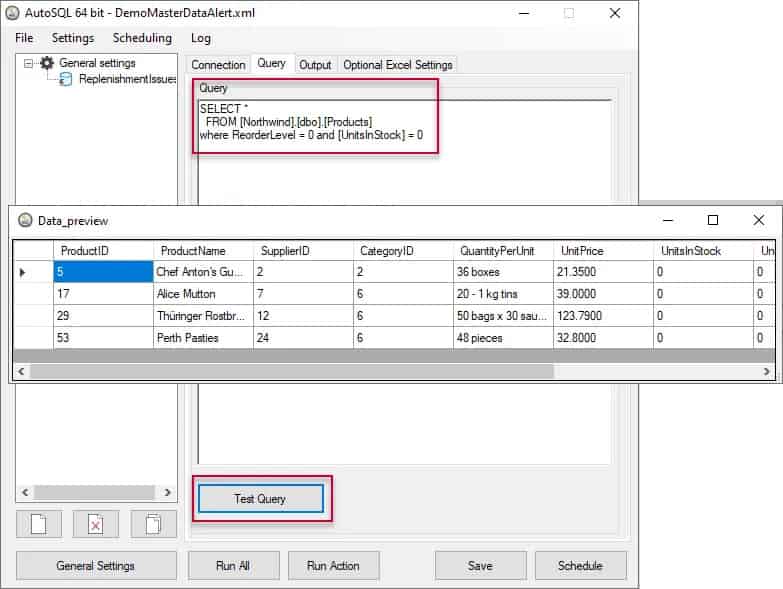
Task: Click the Data_preview window icon
Action: point(23,220)
